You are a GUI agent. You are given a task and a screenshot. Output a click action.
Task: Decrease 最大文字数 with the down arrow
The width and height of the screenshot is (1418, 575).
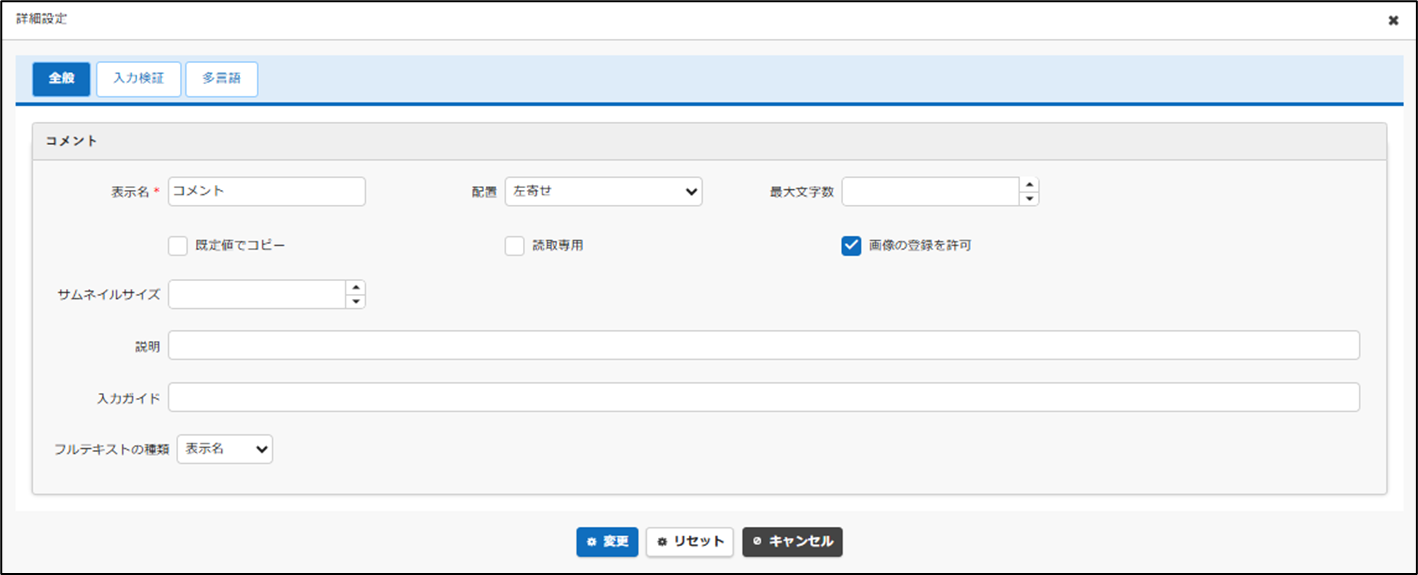(1029, 199)
